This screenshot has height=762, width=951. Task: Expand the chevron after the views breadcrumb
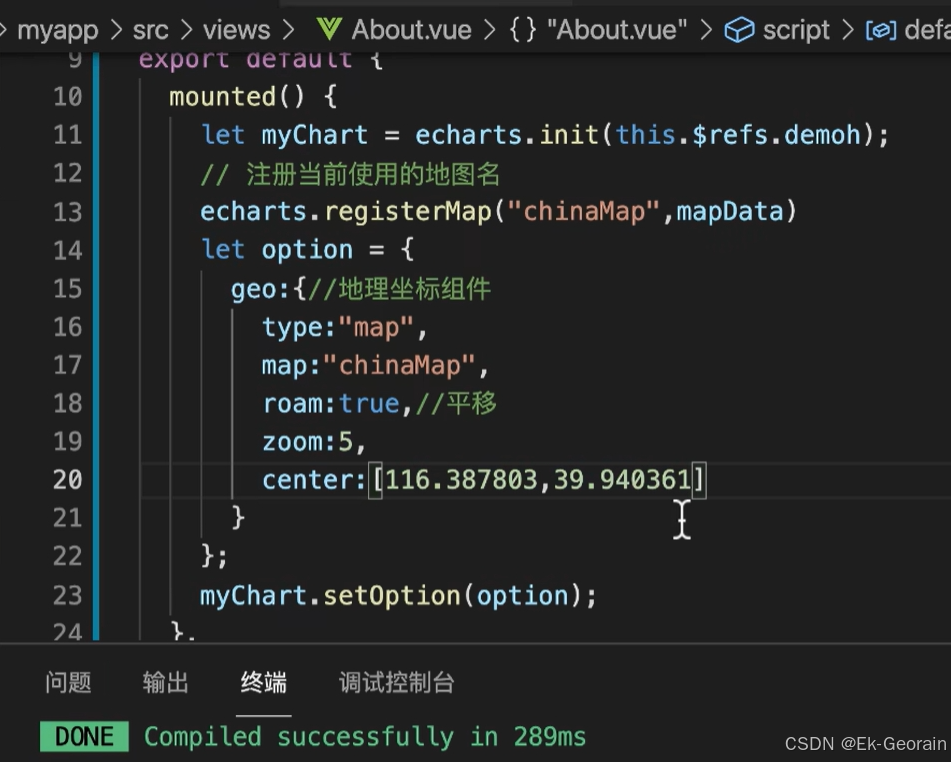click(290, 29)
